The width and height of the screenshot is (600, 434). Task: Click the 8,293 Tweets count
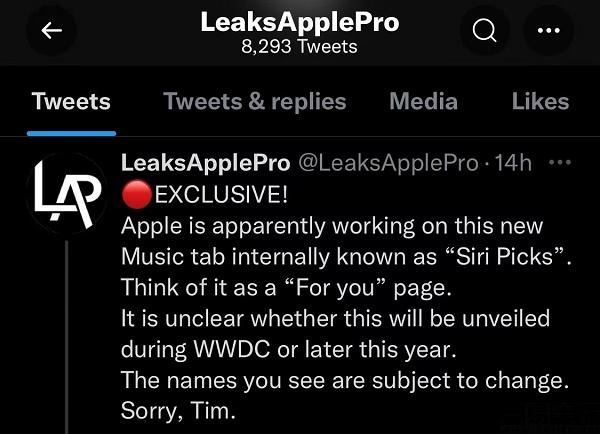pyautogui.click(x=299, y=47)
